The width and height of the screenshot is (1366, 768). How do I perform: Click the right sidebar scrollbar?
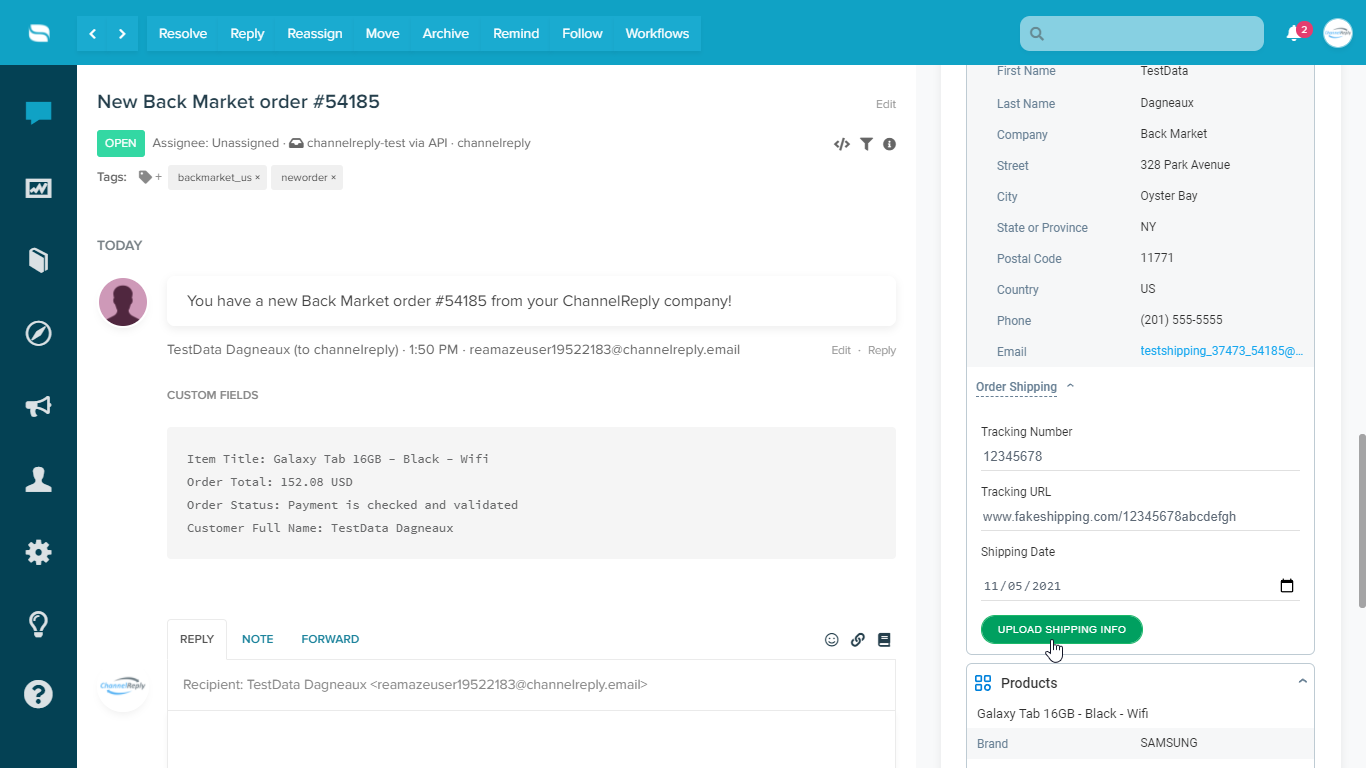tap(1360, 520)
